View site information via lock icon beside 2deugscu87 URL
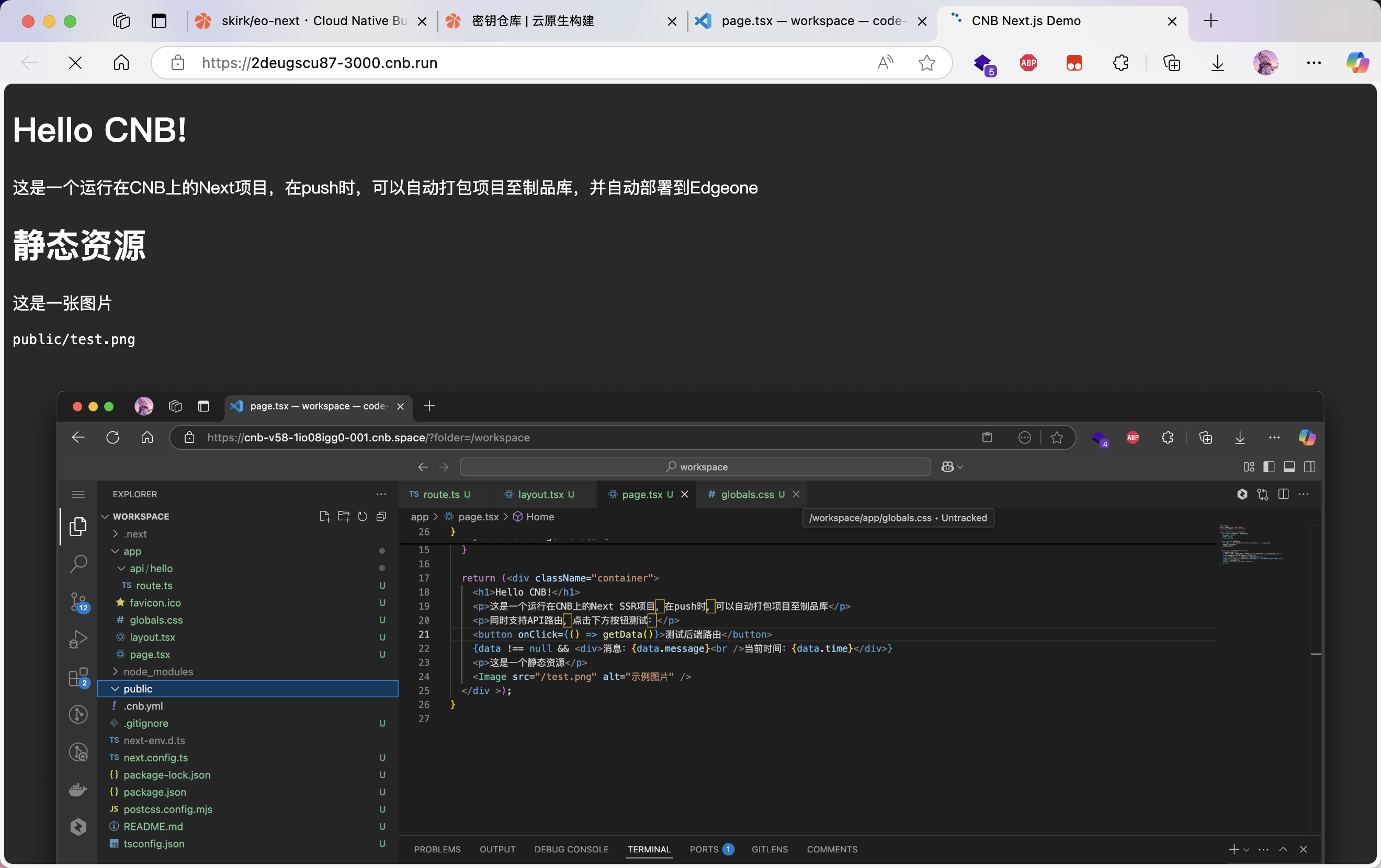Viewport: 1381px width, 868px height. (178, 63)
